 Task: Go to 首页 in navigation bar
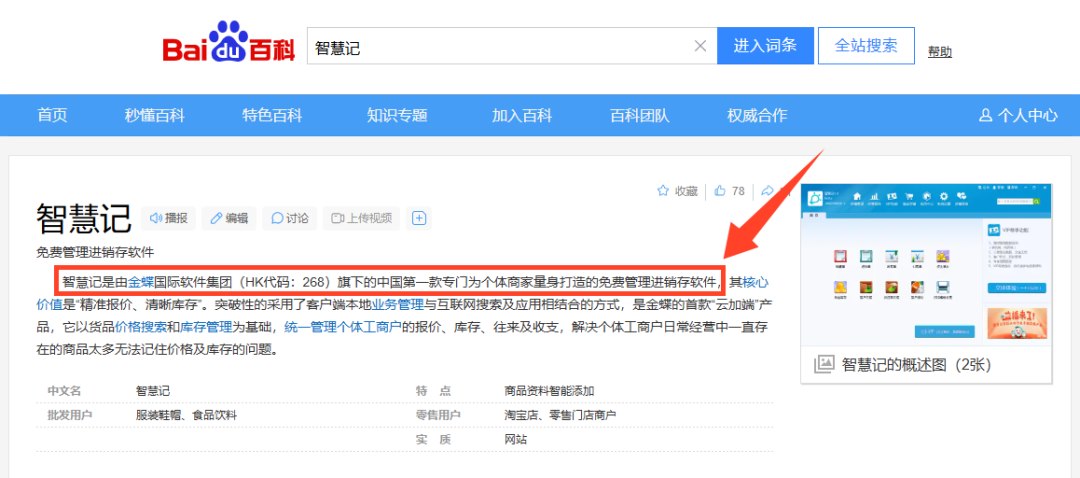[52, 115]
